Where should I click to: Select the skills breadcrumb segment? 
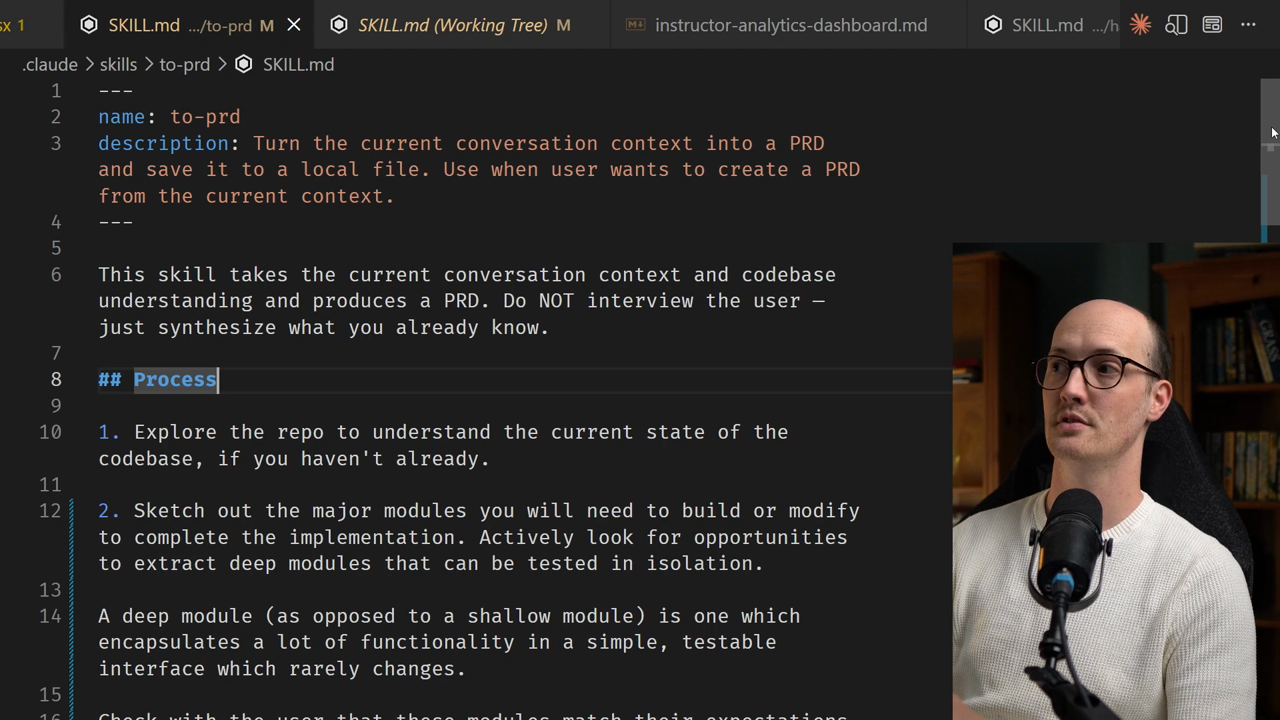(x=118, y=64)
